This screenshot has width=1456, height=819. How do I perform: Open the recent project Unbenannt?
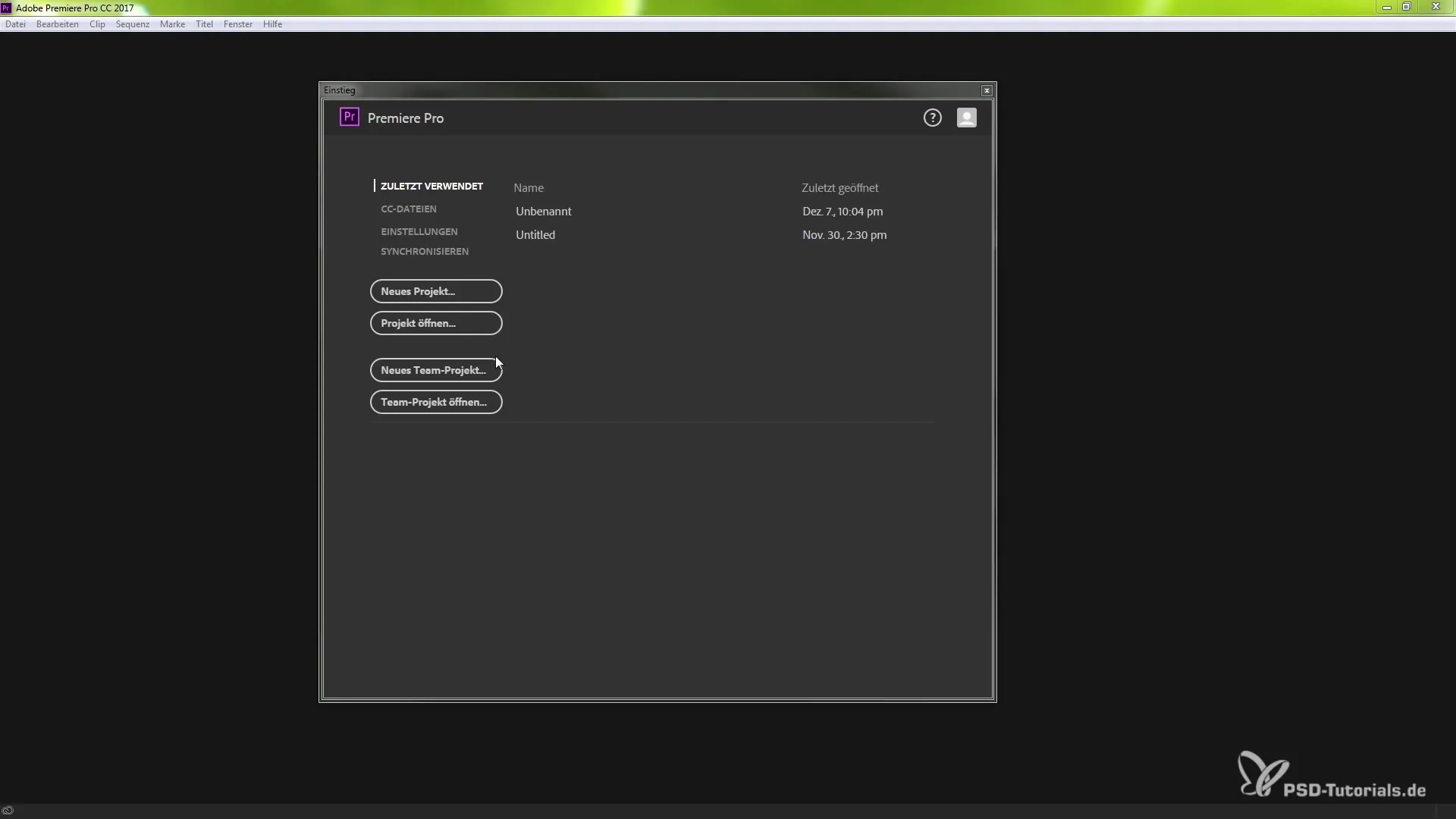(543, 212)
